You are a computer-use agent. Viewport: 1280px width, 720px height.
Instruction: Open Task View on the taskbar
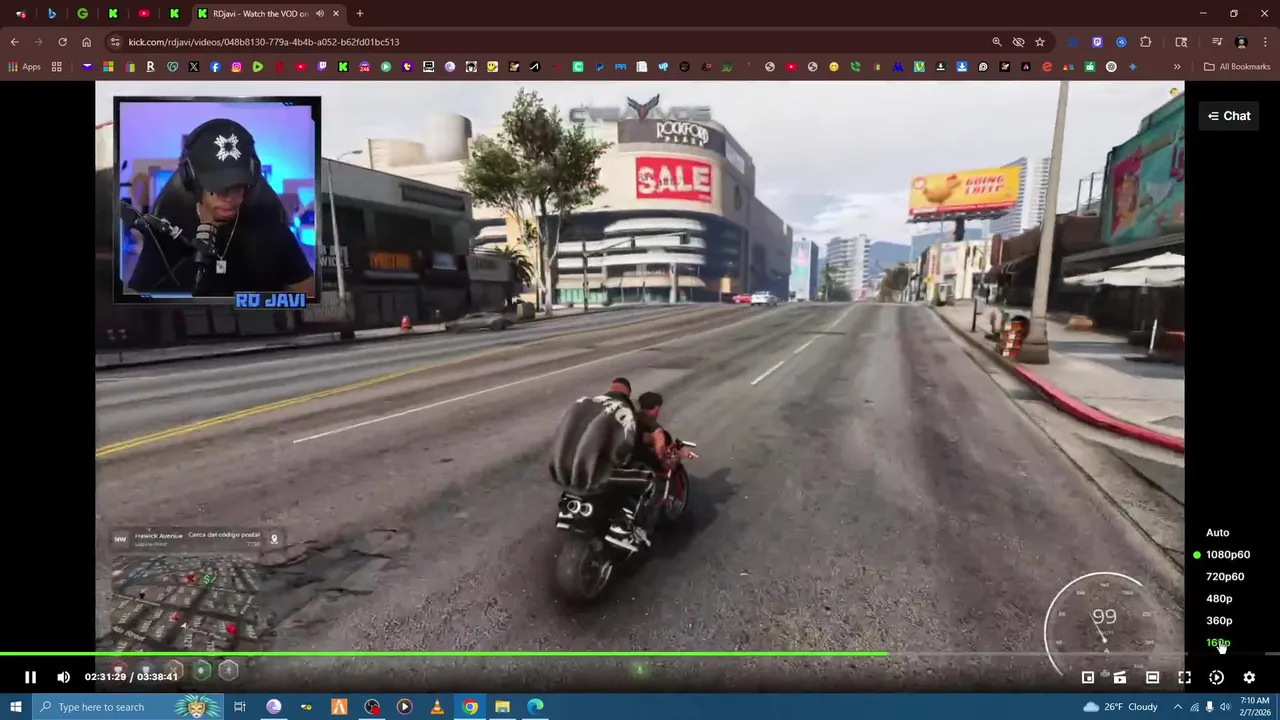click(240, 707)
